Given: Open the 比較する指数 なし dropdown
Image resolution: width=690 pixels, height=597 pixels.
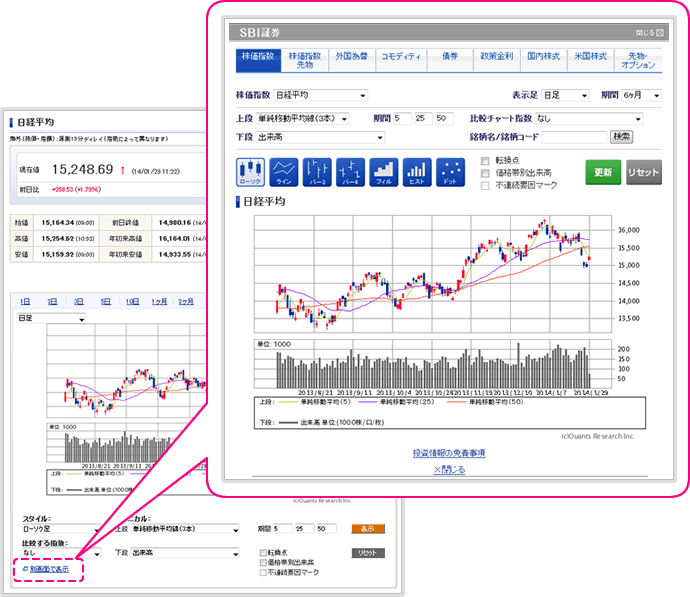Looking at the screenshot, I should (x=61, y=553).
